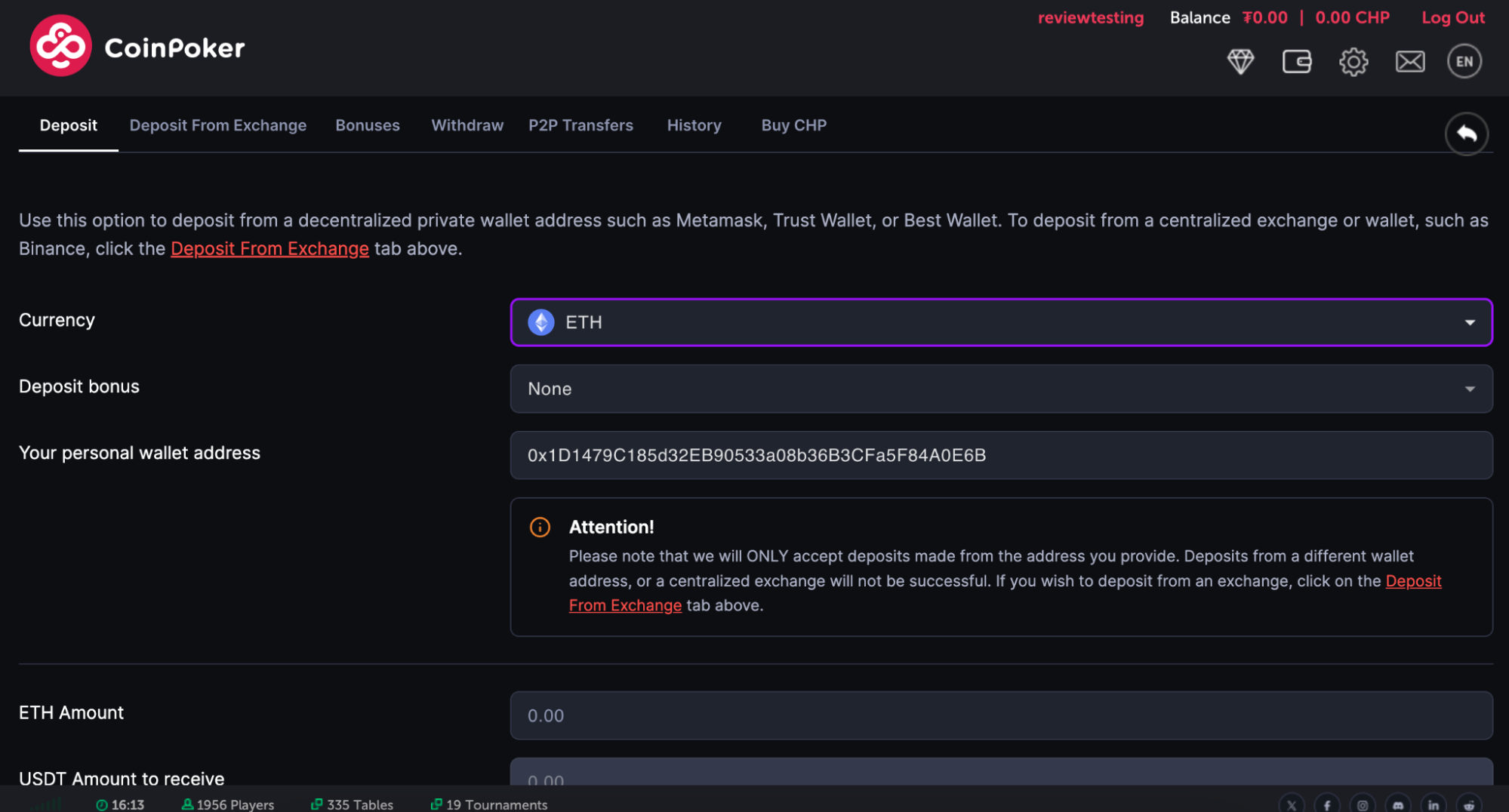Image resolution: width=1509 pixels, height=812 pixels.
Task: Click the ETH coin icon in Currency field
Action: (x=540, y=322)
